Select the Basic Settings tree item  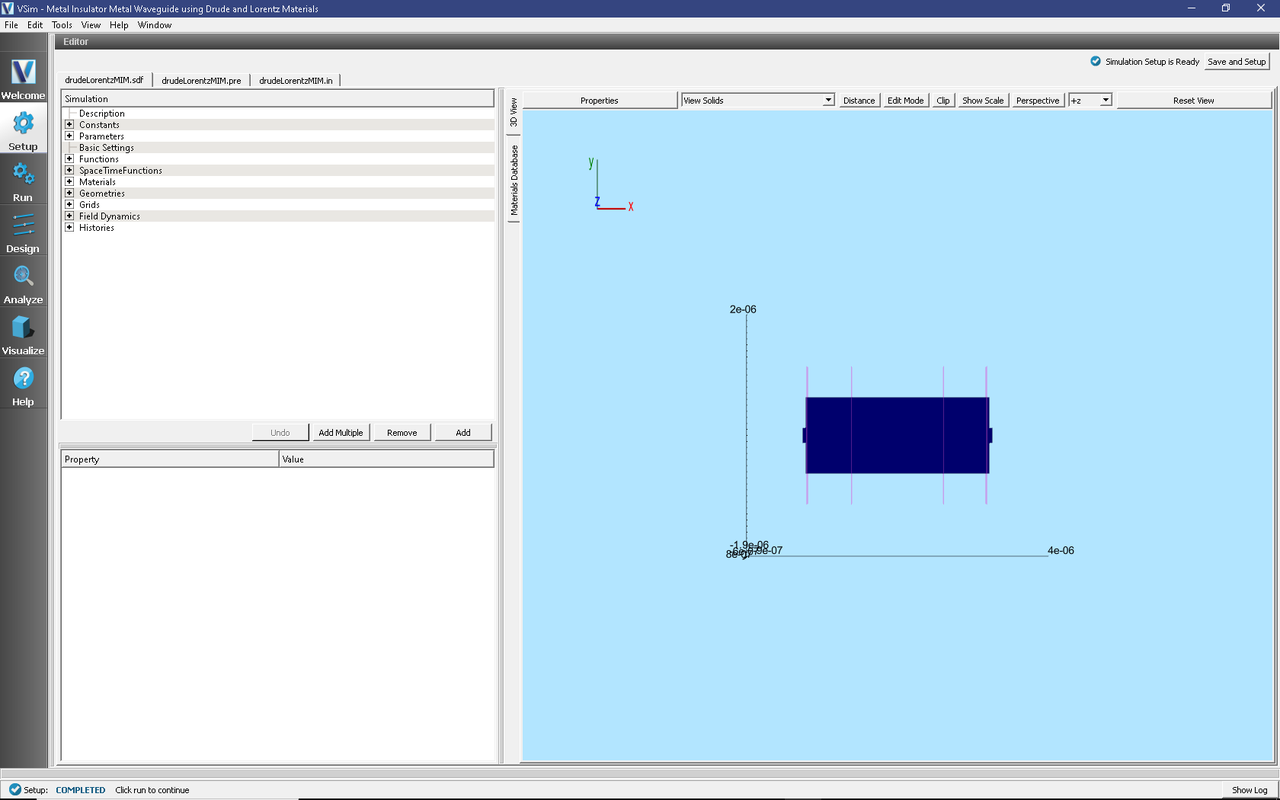(106, 148)
